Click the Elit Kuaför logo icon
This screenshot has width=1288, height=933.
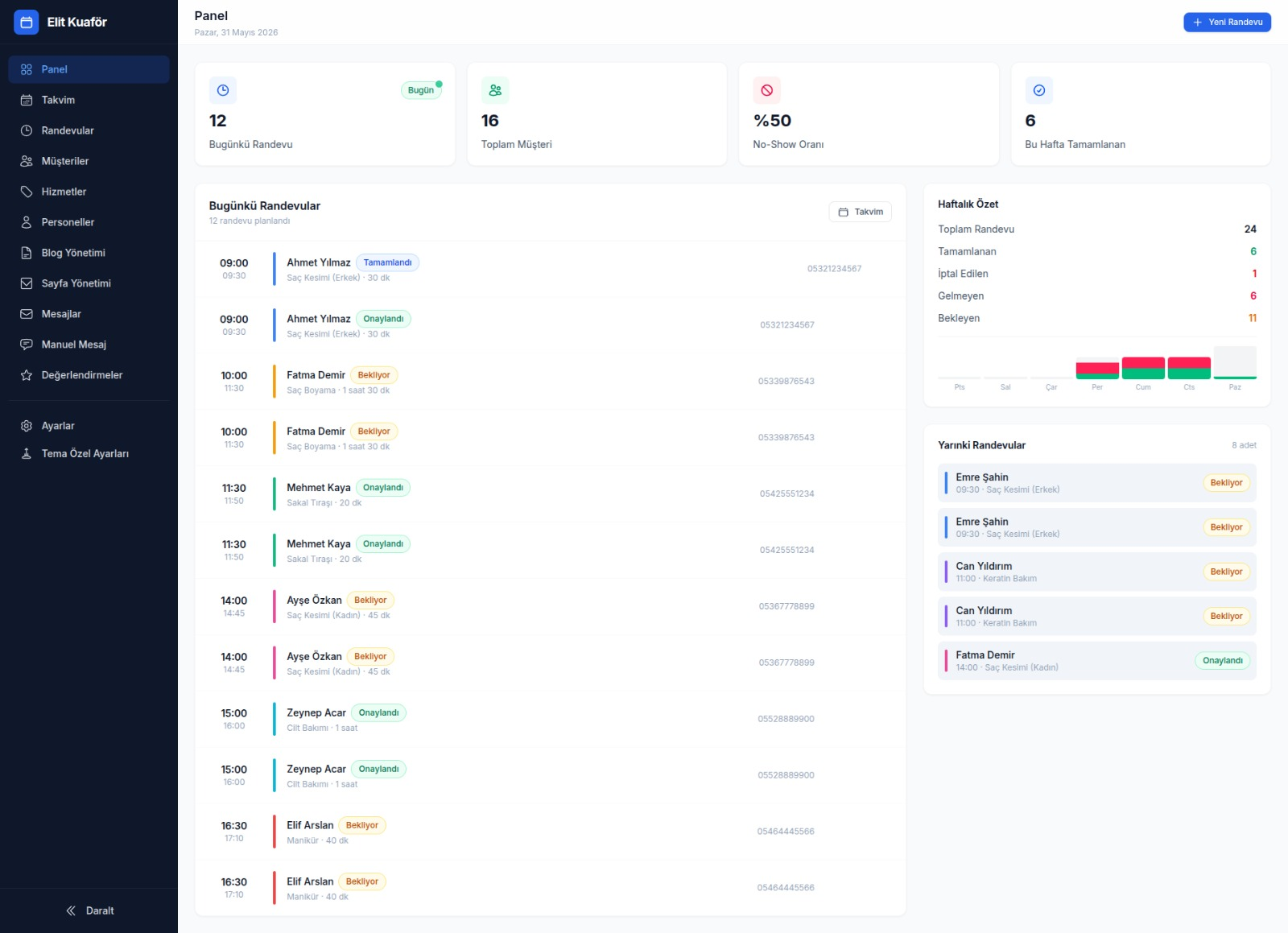26,23
